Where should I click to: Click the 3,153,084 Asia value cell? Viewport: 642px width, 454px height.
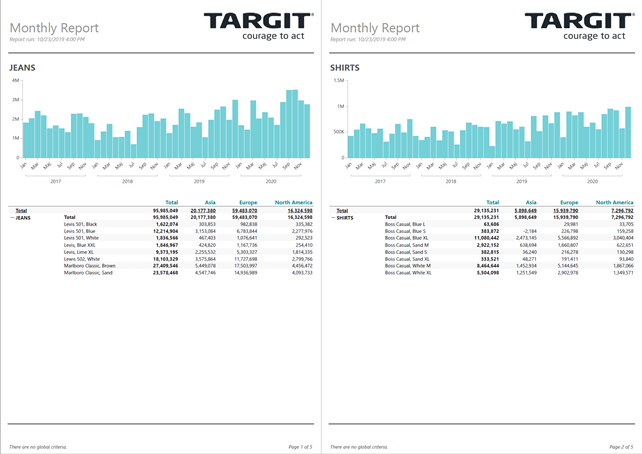pyautogui.click(x=205, y=231)
